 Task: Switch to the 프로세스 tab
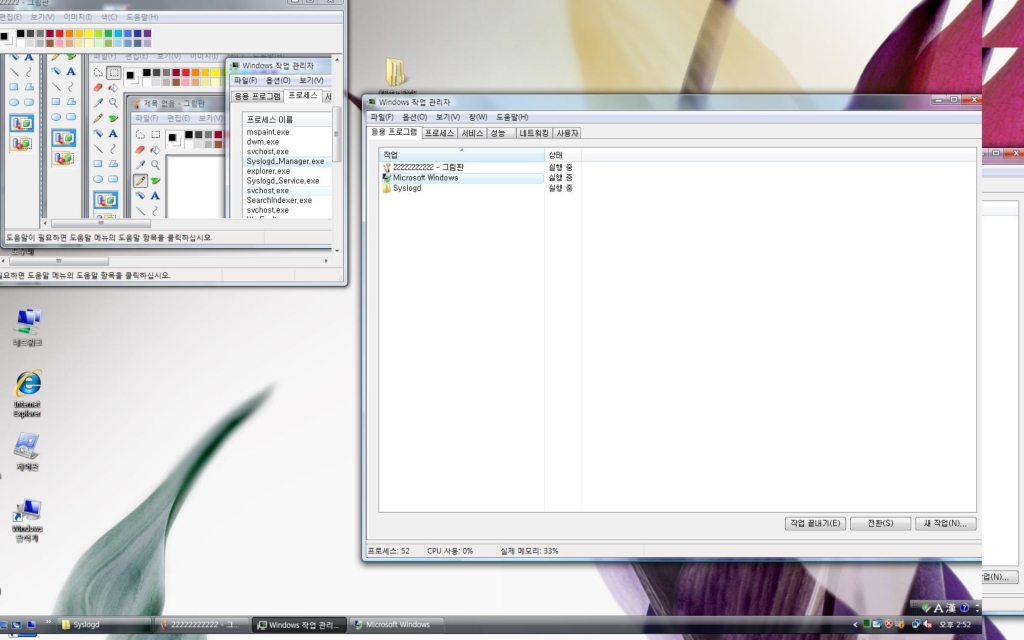439,133
